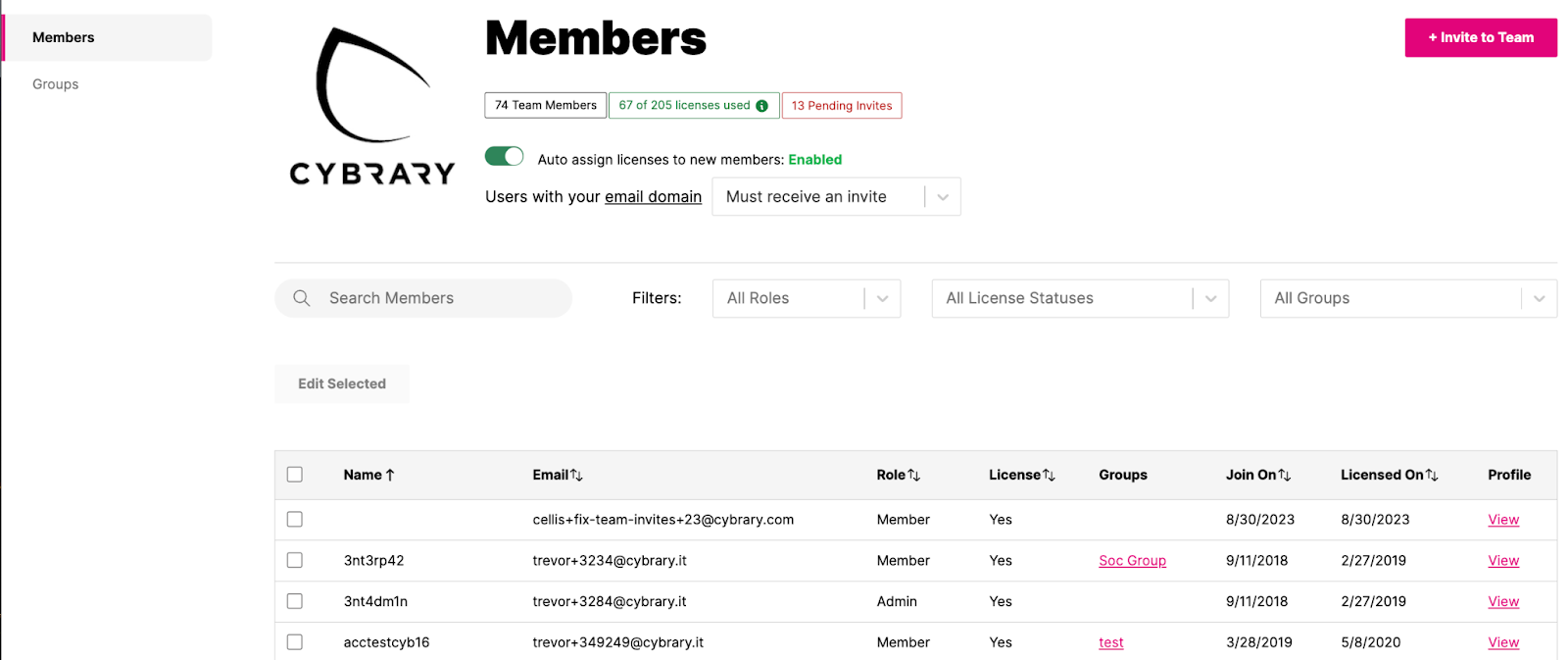Disable auto assign licenses toggle
1568x660 pixels.
click(x=505, y=157)
